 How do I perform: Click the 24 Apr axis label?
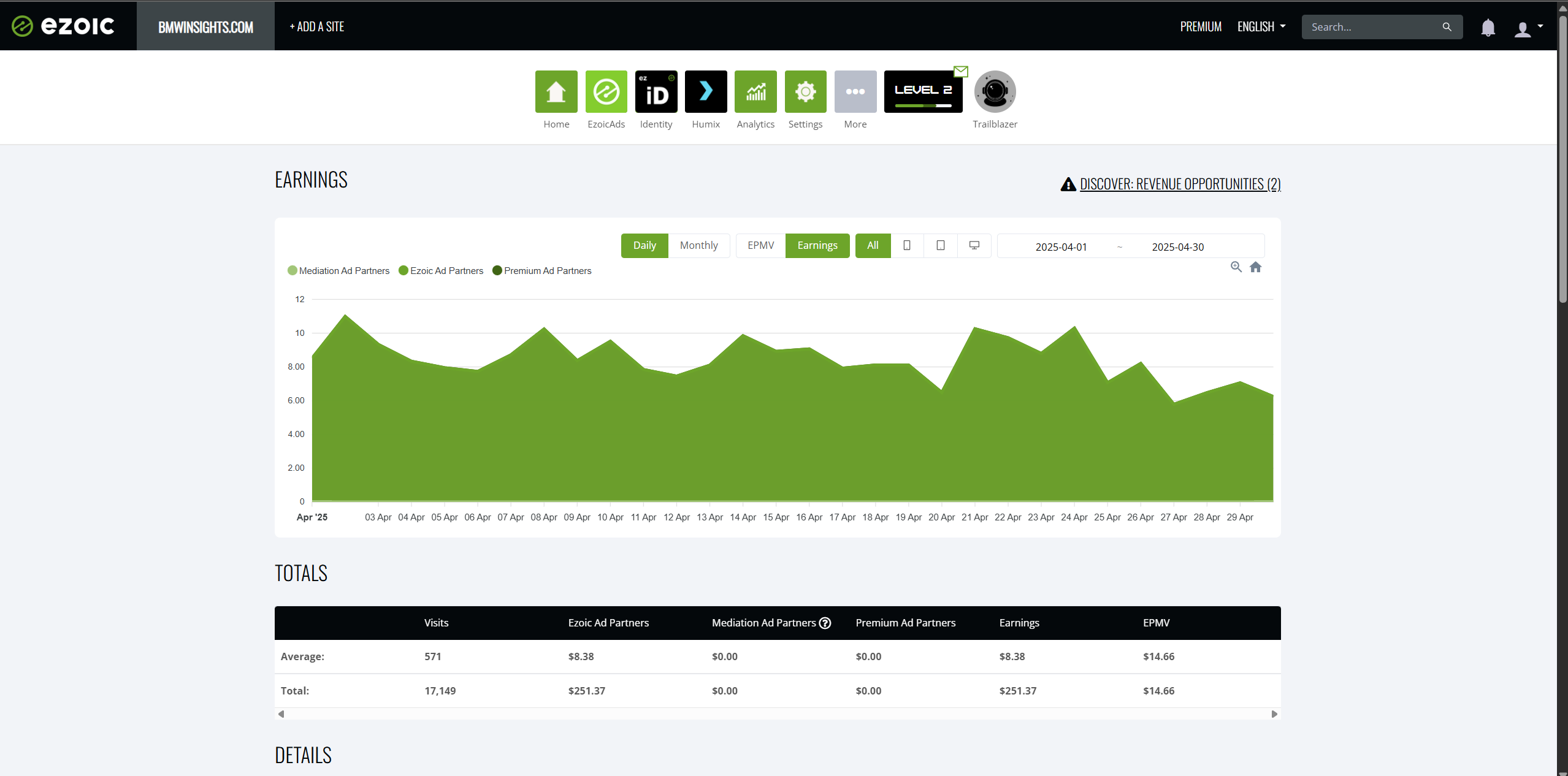pyautogui.click(x=1074, y=517)
